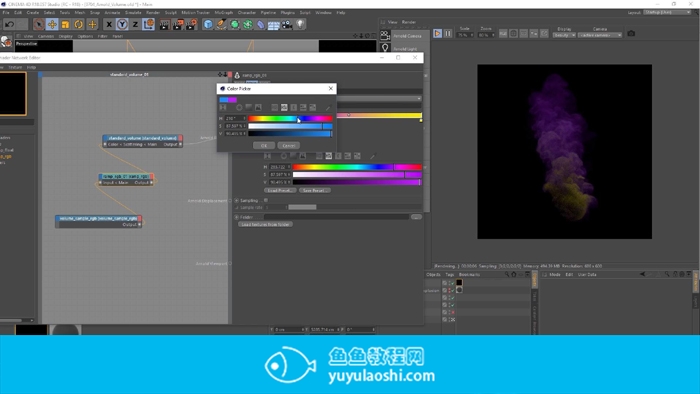Open the Display beauty dropdown

(x=564, y=35)
